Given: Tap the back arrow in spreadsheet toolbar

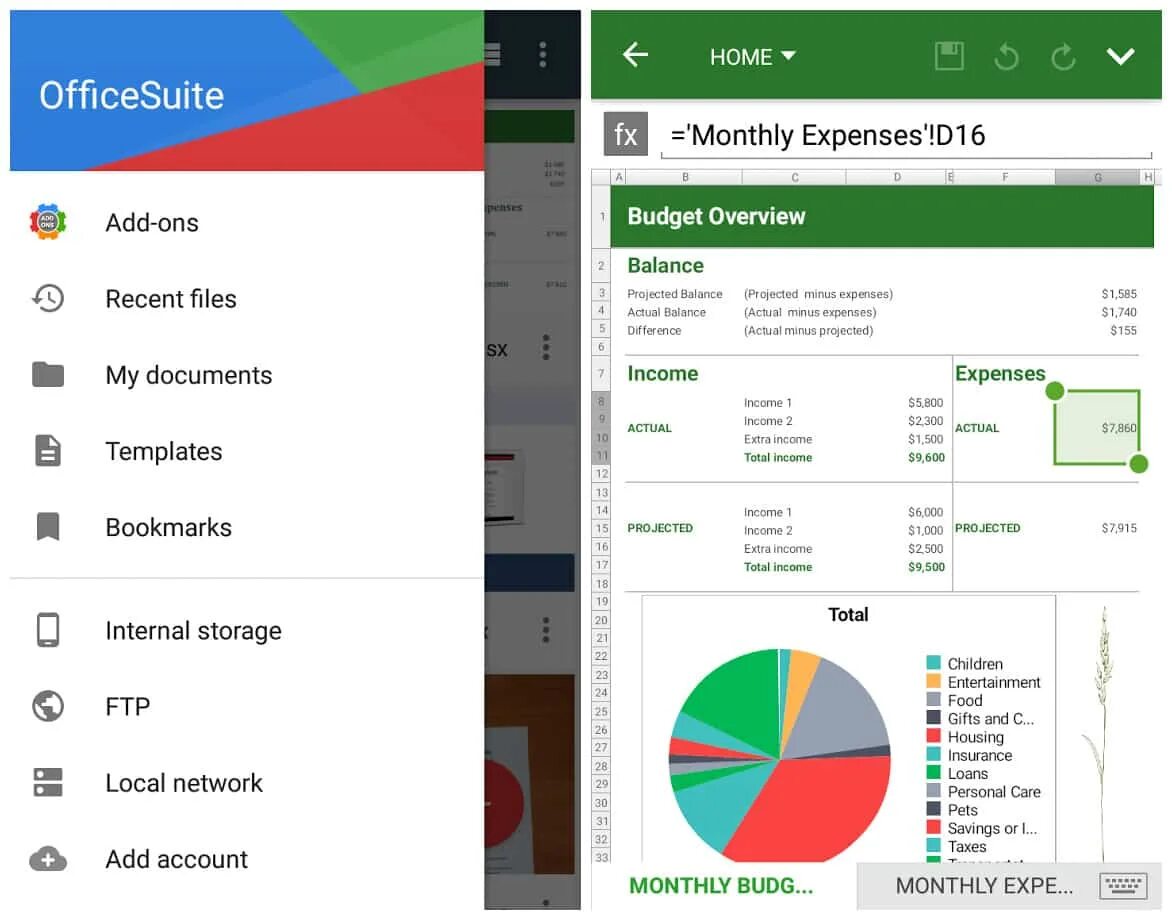Looking at the screenshot, I should click(635, 55).
